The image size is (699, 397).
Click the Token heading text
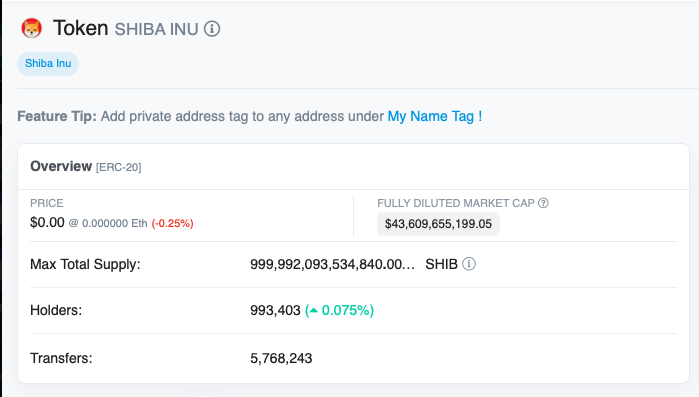[81, 28]
